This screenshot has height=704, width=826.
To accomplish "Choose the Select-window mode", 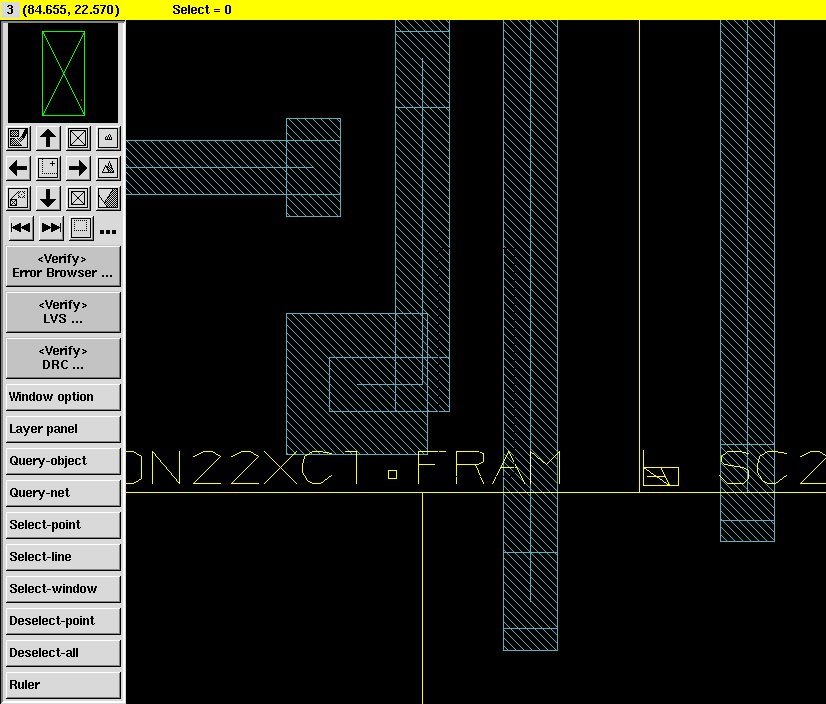I will [x=63, y=589].
